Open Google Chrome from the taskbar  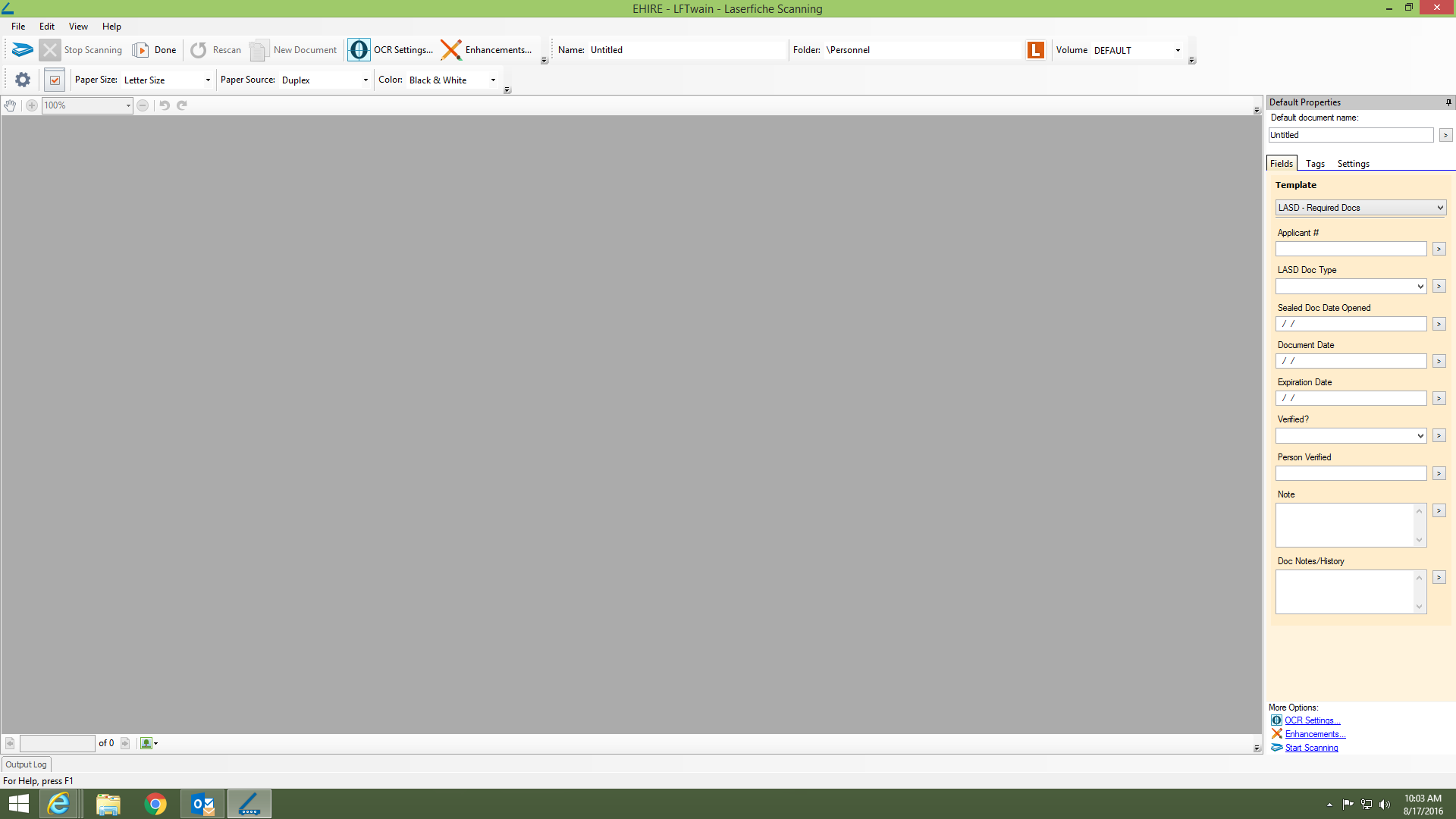(x=155, y=804)
